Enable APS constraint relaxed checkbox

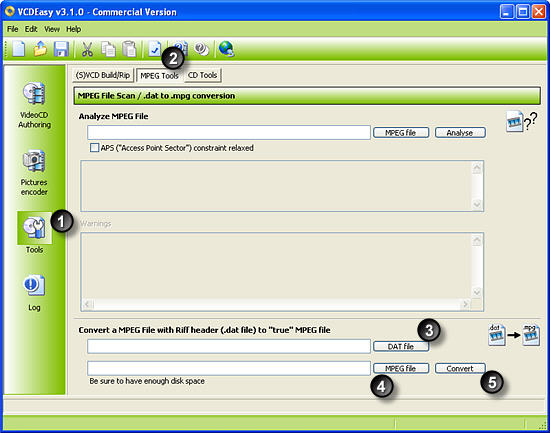94,148
